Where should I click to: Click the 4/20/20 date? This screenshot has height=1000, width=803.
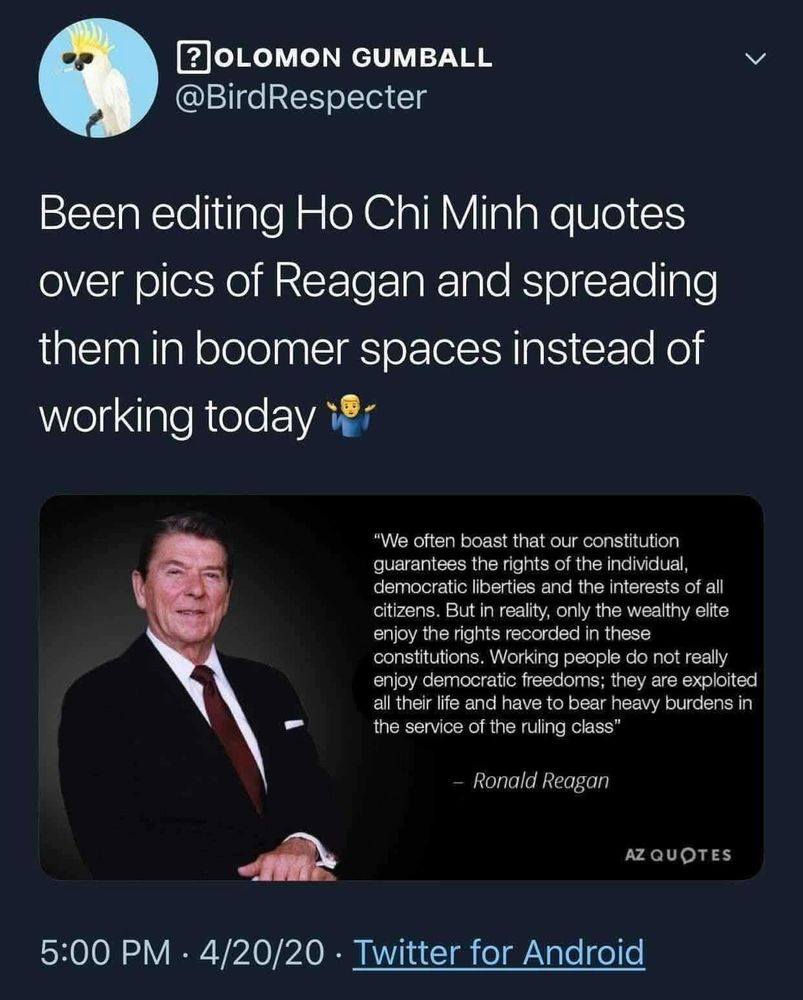coord(262,952)
